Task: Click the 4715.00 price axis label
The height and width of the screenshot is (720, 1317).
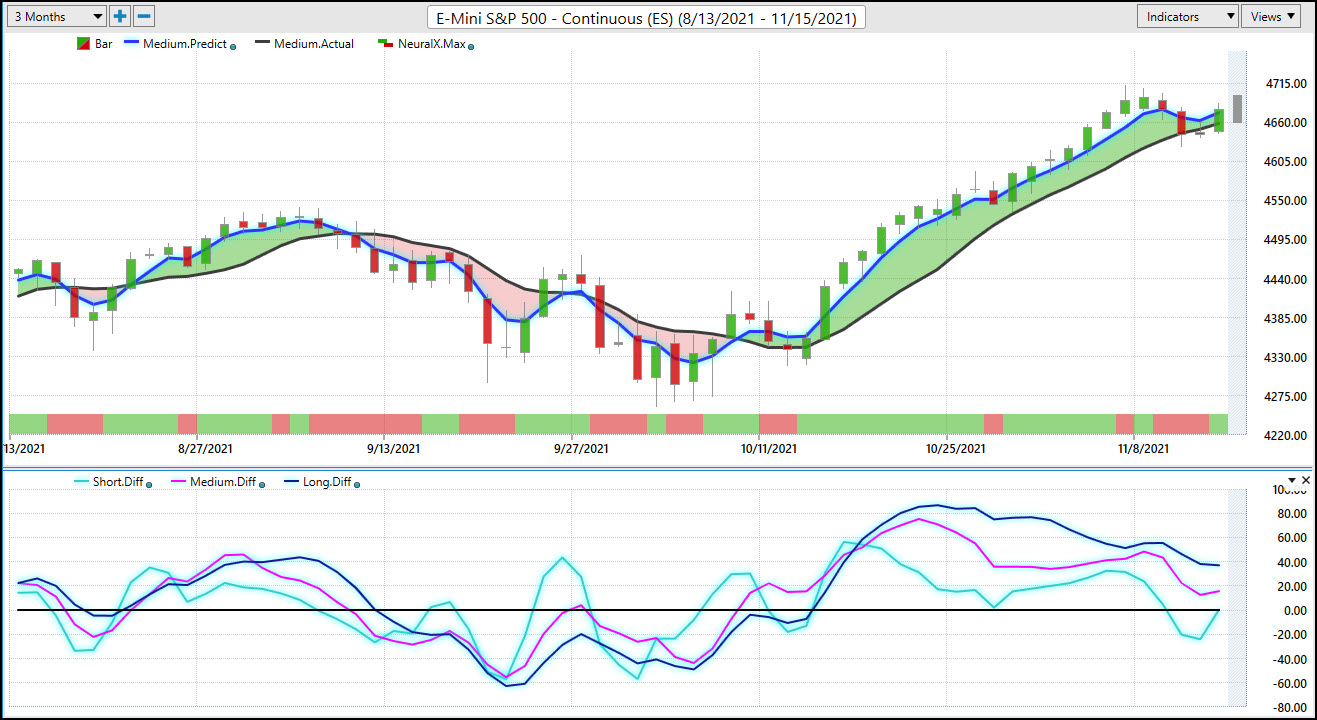Action: pos(1286,84)
